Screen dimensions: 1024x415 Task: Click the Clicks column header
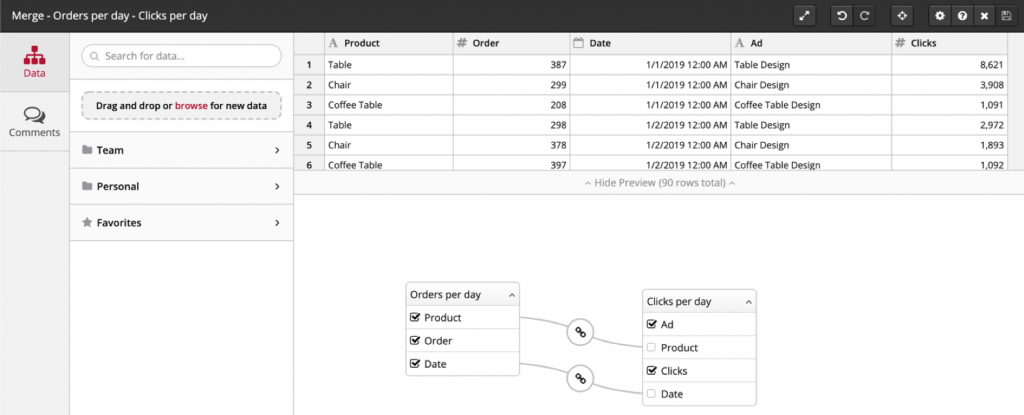pos(950,43)
